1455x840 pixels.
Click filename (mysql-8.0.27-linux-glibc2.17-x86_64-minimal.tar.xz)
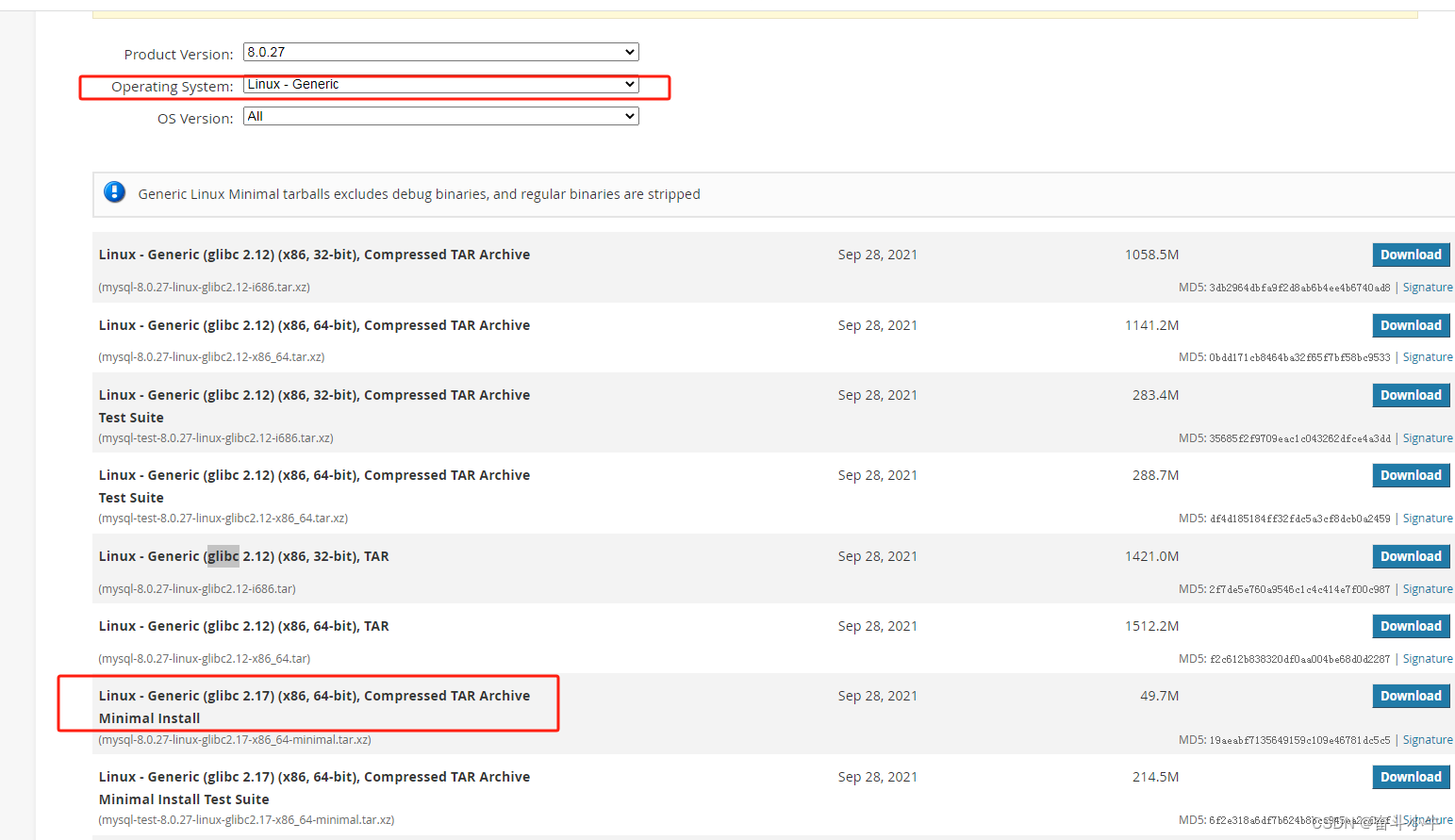point(235,740)
